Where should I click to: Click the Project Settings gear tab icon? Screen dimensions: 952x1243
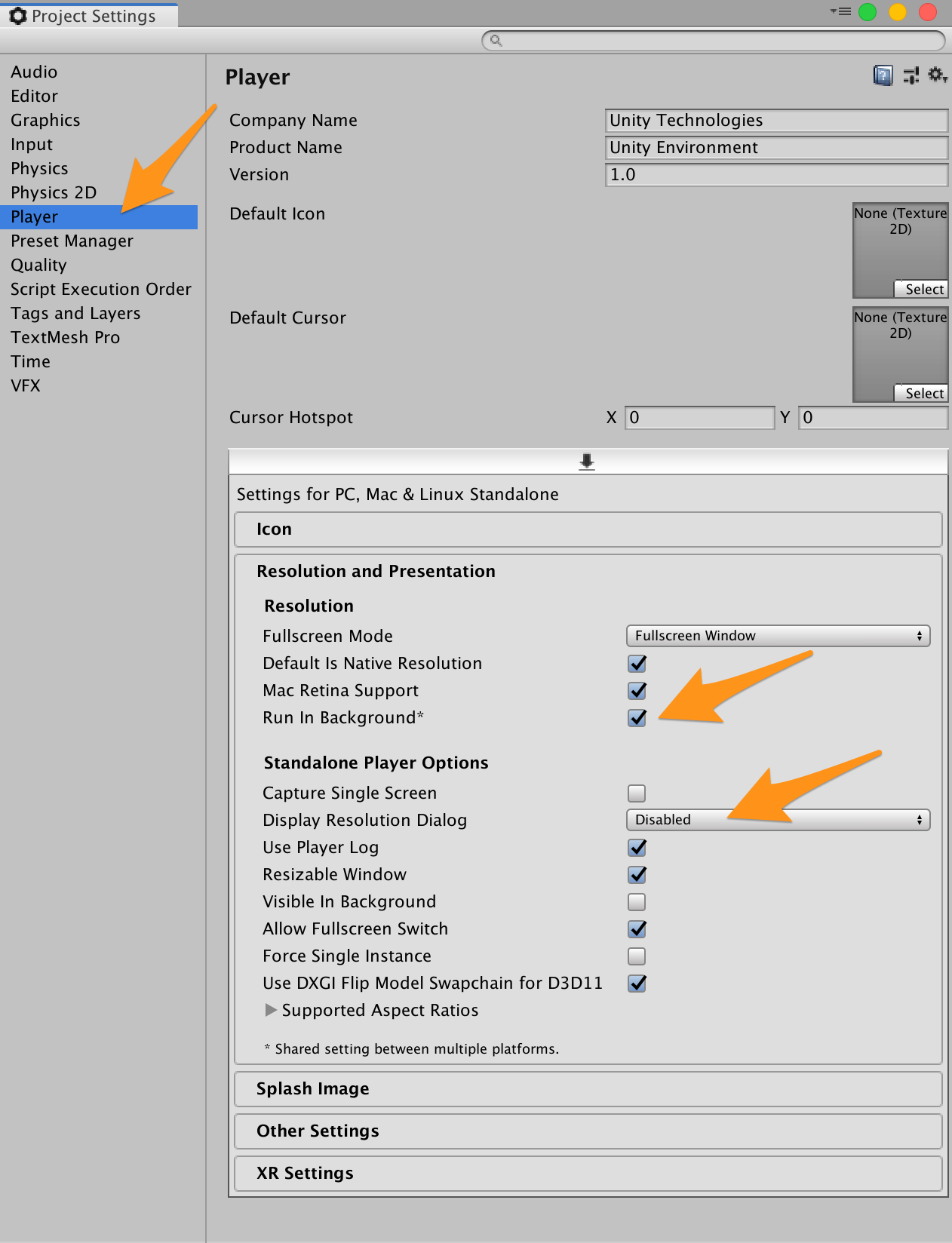(x=18, y=16)
